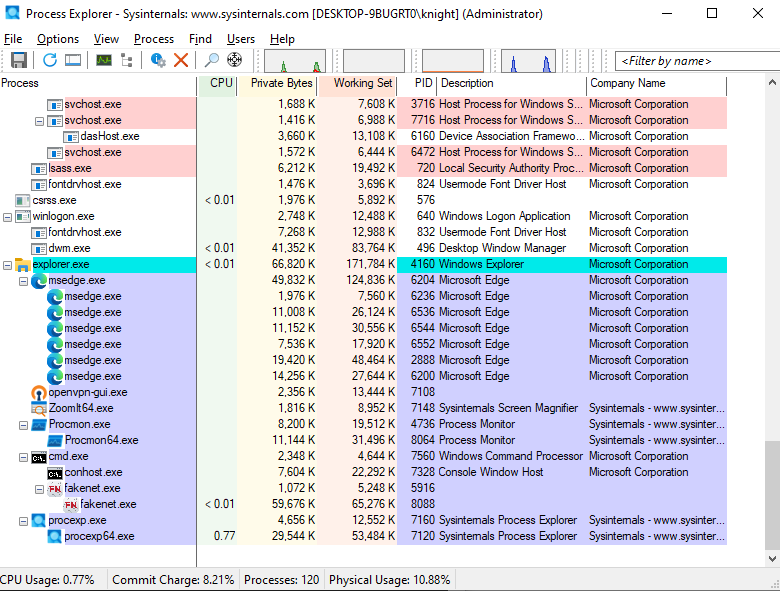The width and height of the screenshot is (780, 591).
Task: Toggle the process tree view icon
Action: click(127, 60)
